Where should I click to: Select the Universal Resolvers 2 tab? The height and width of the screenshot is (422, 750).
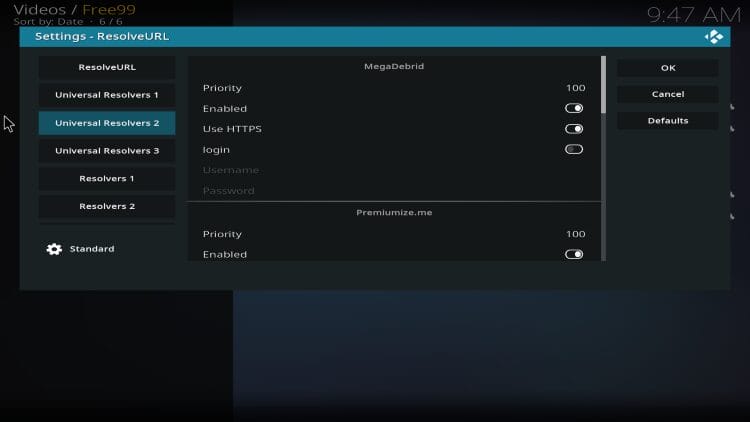[107, 123]
